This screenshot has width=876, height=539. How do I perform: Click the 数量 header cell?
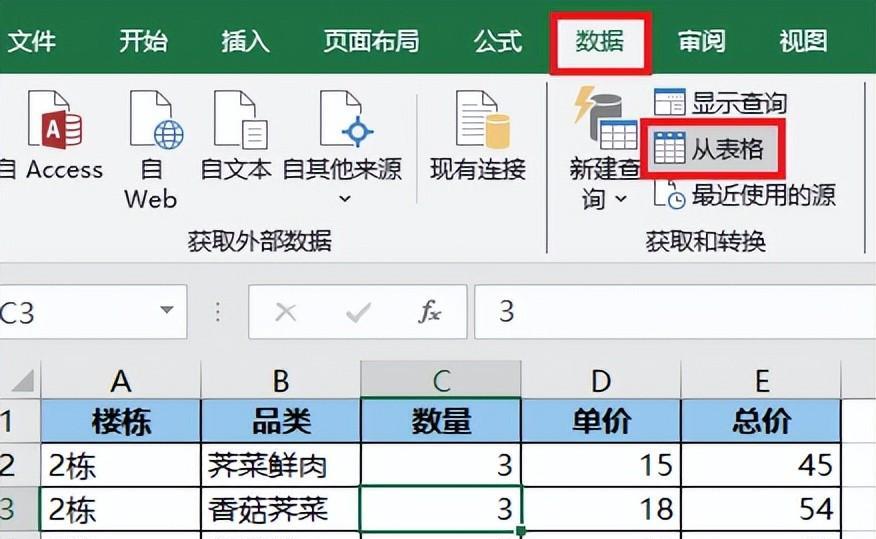point(441,421)
